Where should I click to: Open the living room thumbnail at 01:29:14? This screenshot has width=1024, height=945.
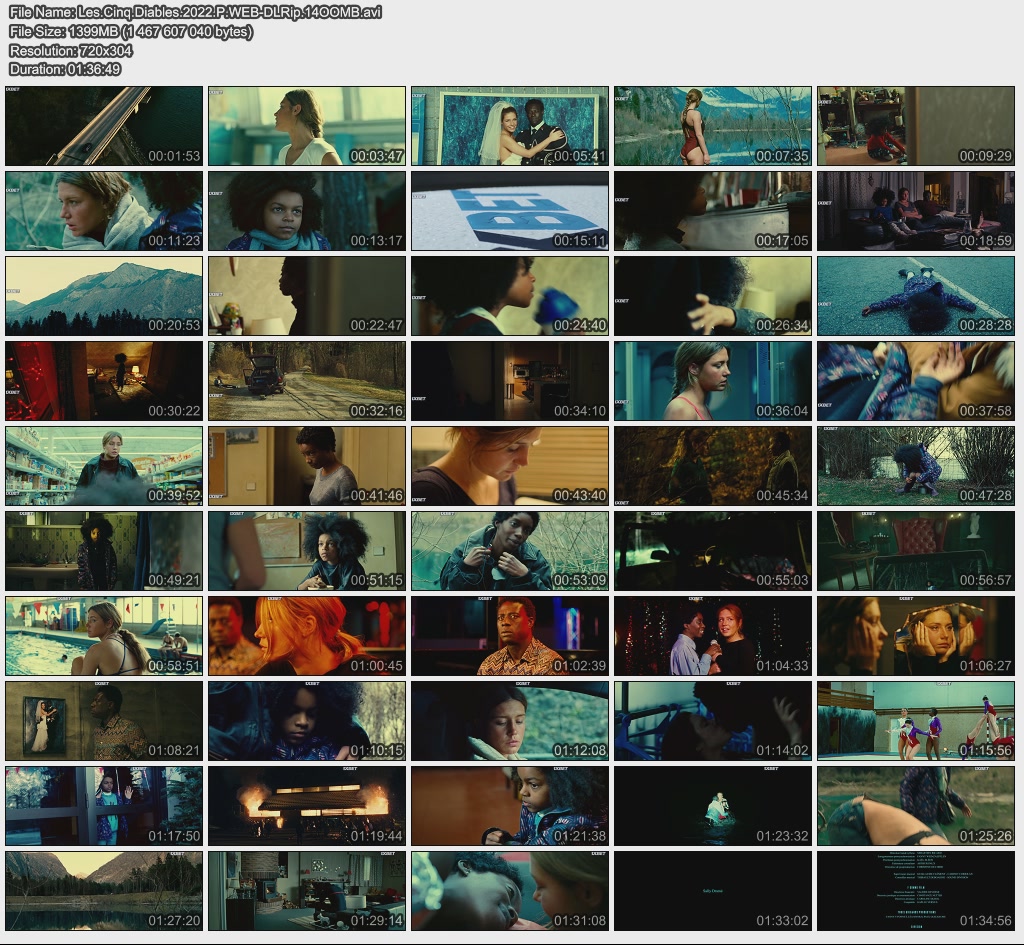[307, 891]
